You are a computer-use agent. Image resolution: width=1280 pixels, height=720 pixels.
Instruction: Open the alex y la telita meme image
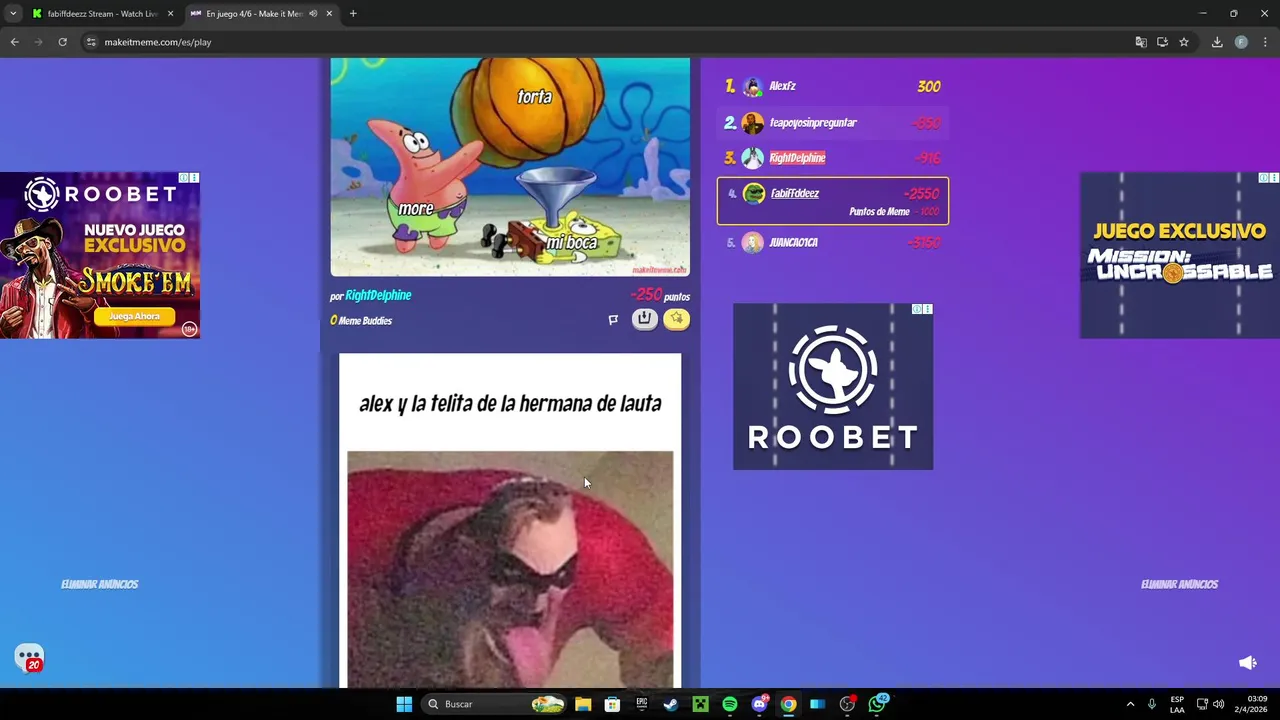(x=510, y=520)
